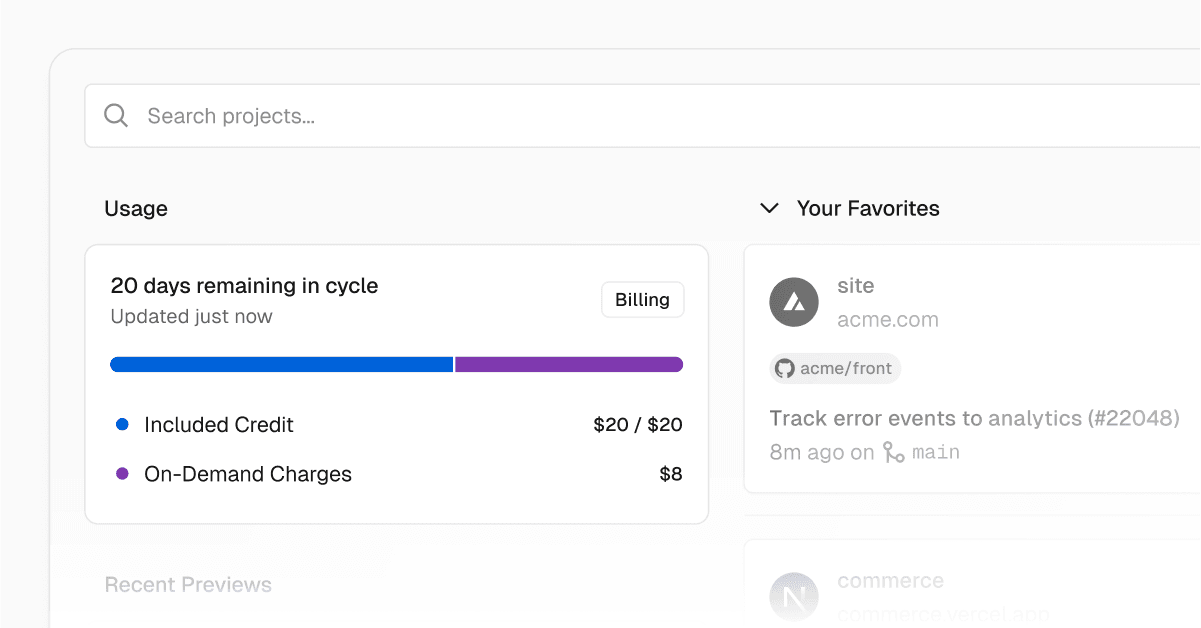Click the Your Favorites heading
This screenshot has height=628, width=1201.
click(x=867, y=209)
